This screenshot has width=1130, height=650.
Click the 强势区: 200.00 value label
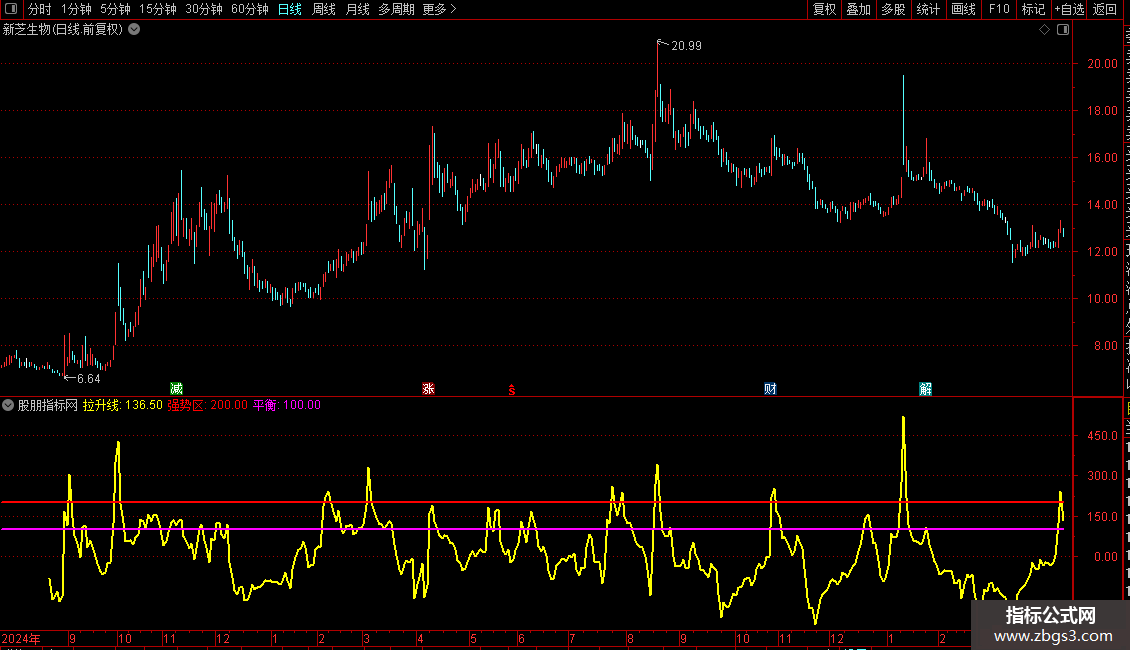pyautogui.click(x=208, y=405)
